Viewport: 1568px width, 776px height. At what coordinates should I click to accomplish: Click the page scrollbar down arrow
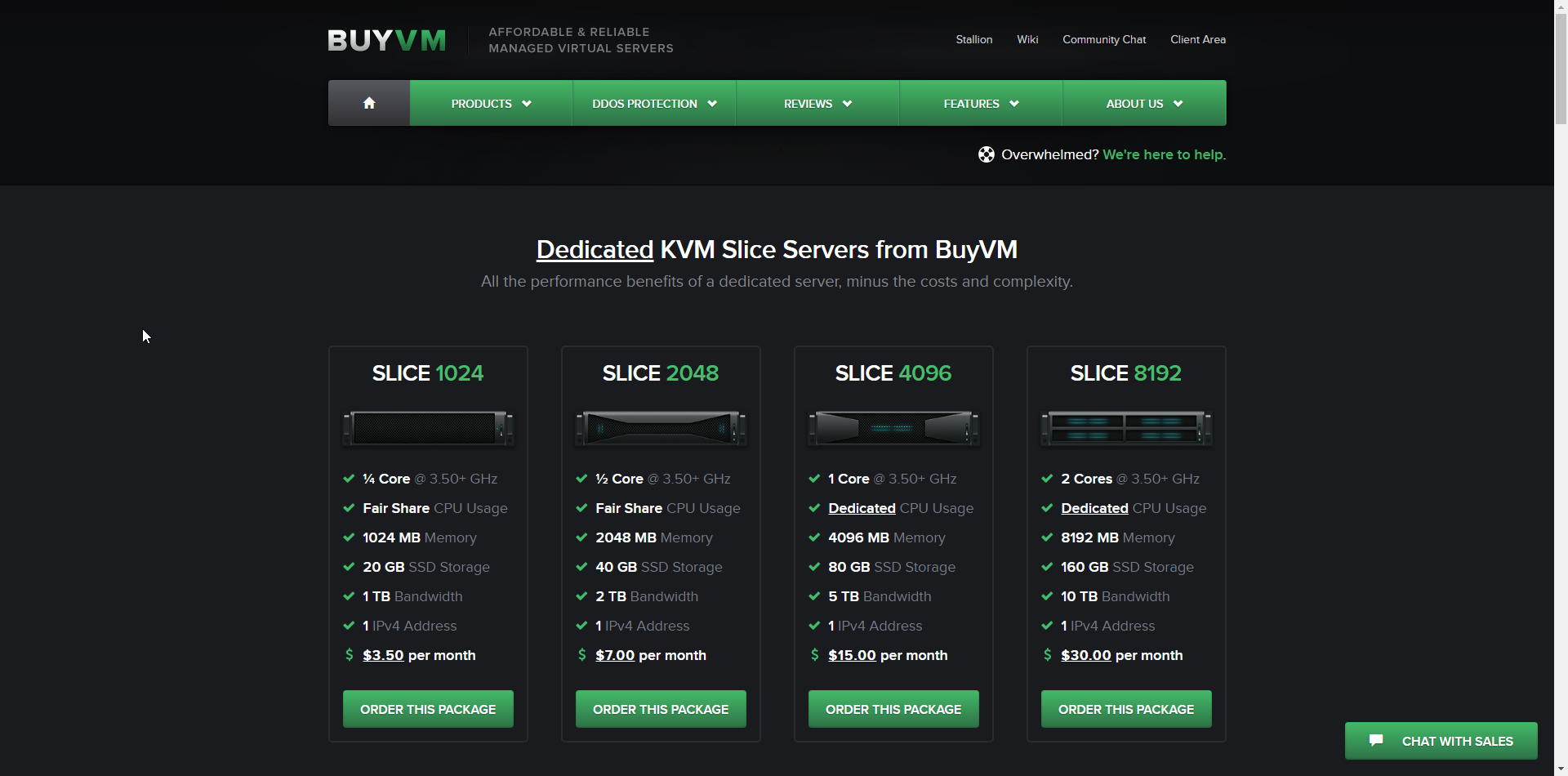pos(1561,769)
